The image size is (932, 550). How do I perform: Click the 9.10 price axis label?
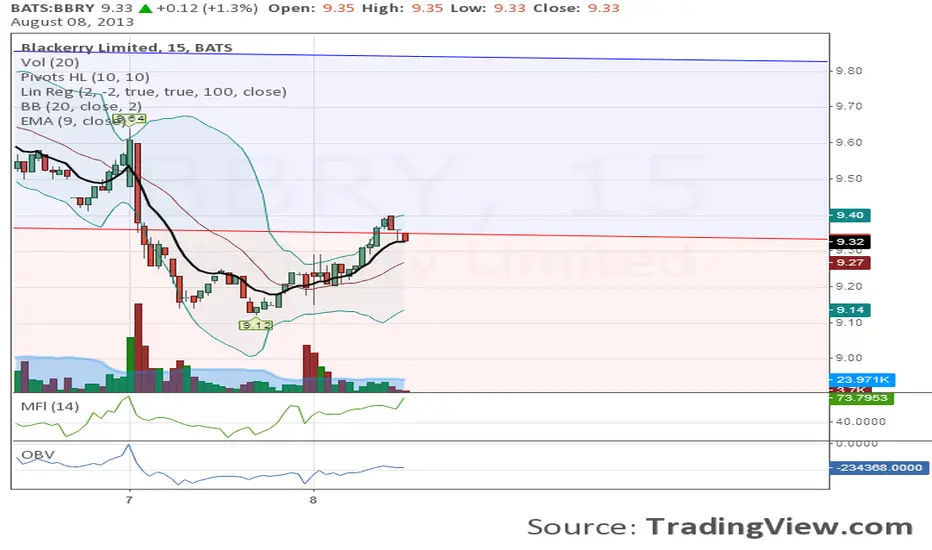849,323
